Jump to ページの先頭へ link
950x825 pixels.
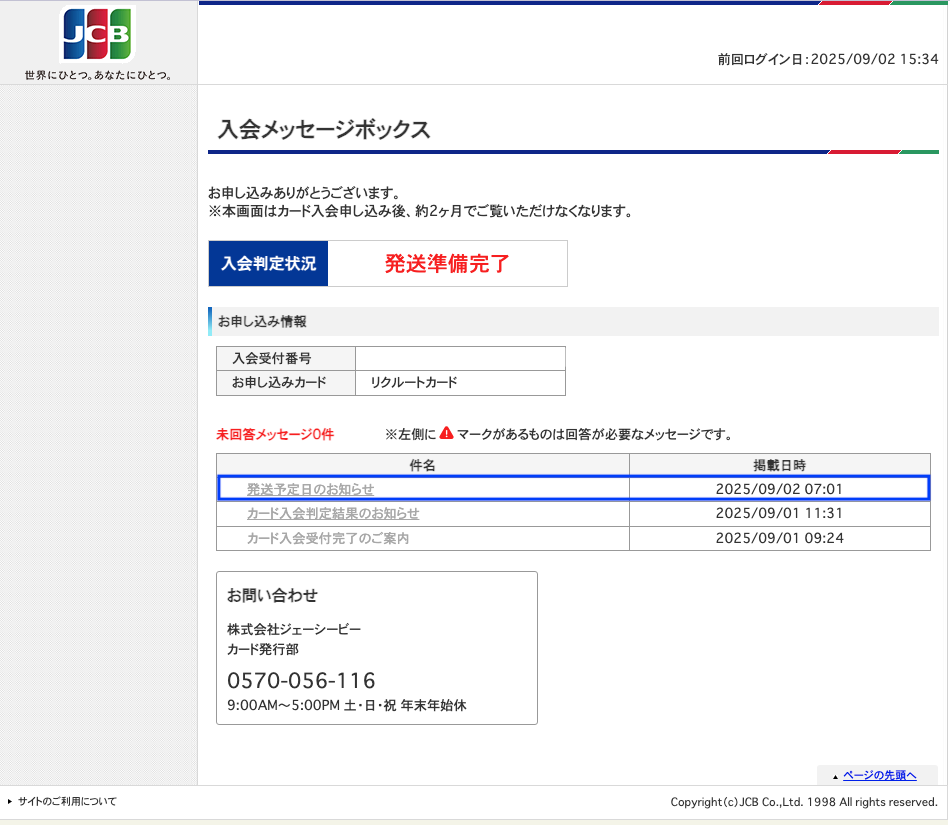(x=880, y=775)
